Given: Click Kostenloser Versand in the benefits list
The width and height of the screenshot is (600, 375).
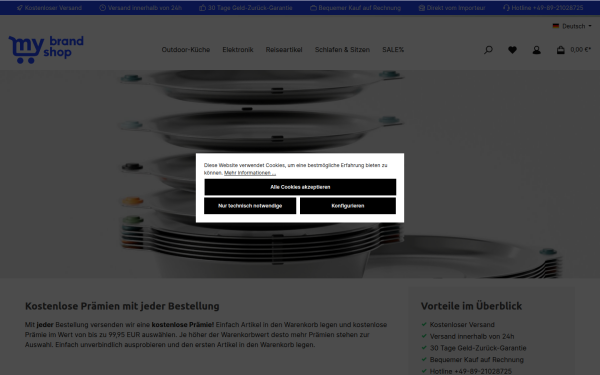Looking at the screenshot, I should 462,324.
